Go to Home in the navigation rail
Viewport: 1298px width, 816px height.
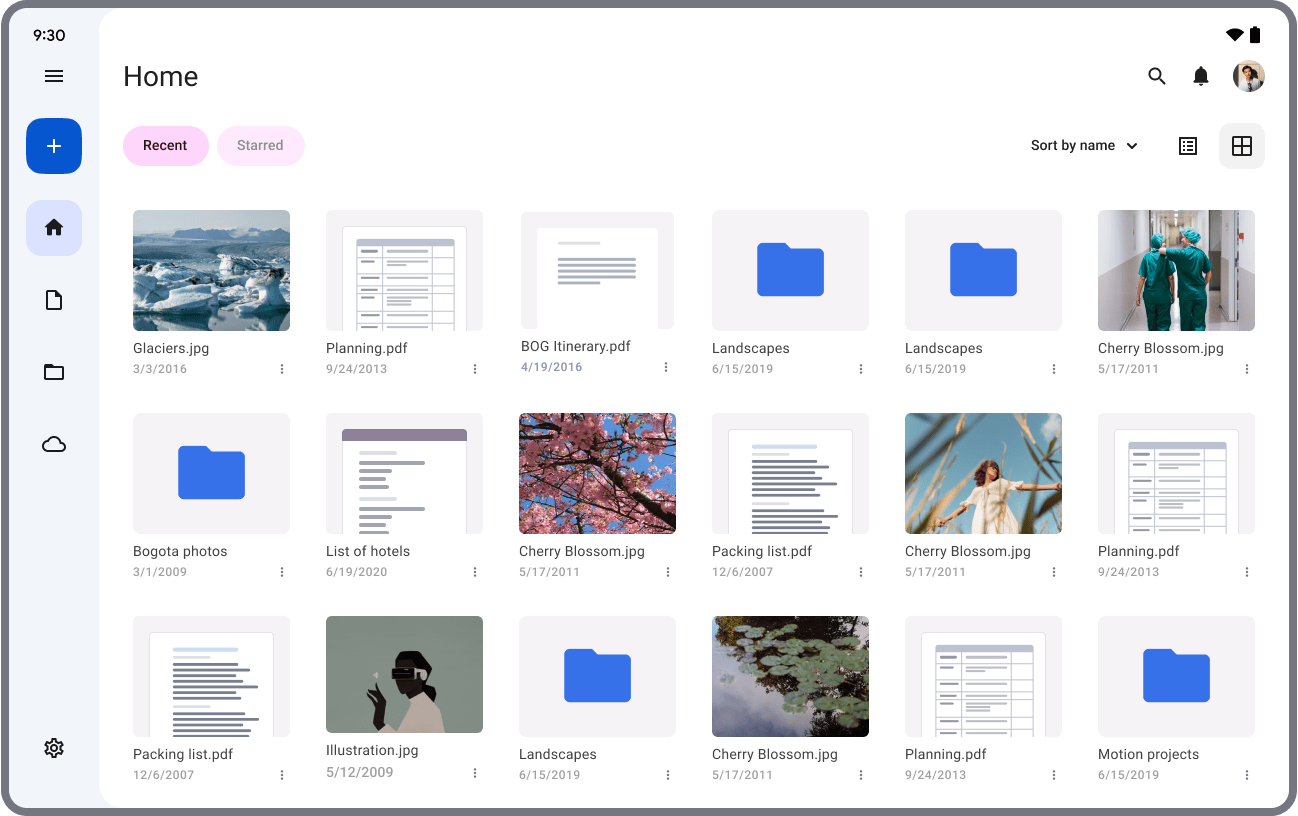(x=54, y=228)
